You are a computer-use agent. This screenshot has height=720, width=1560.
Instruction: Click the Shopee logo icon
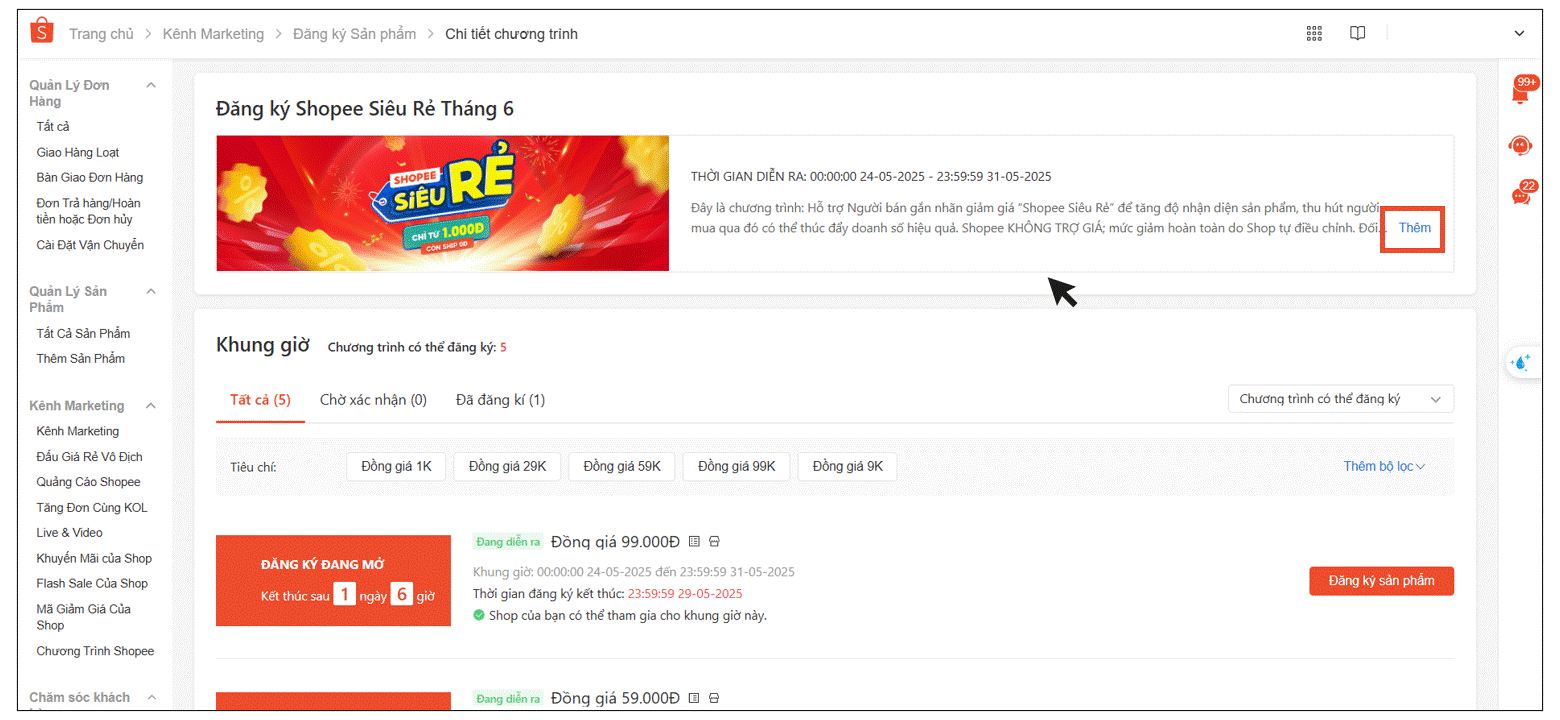(x=42, y=32)
